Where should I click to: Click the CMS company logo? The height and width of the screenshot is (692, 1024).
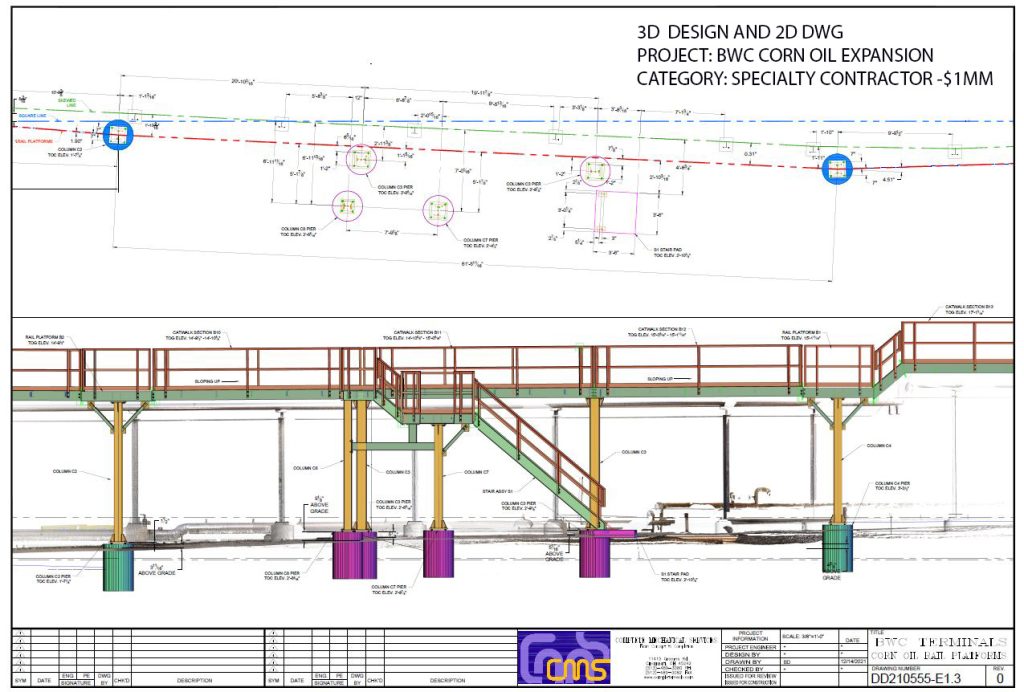click(563, 659)
